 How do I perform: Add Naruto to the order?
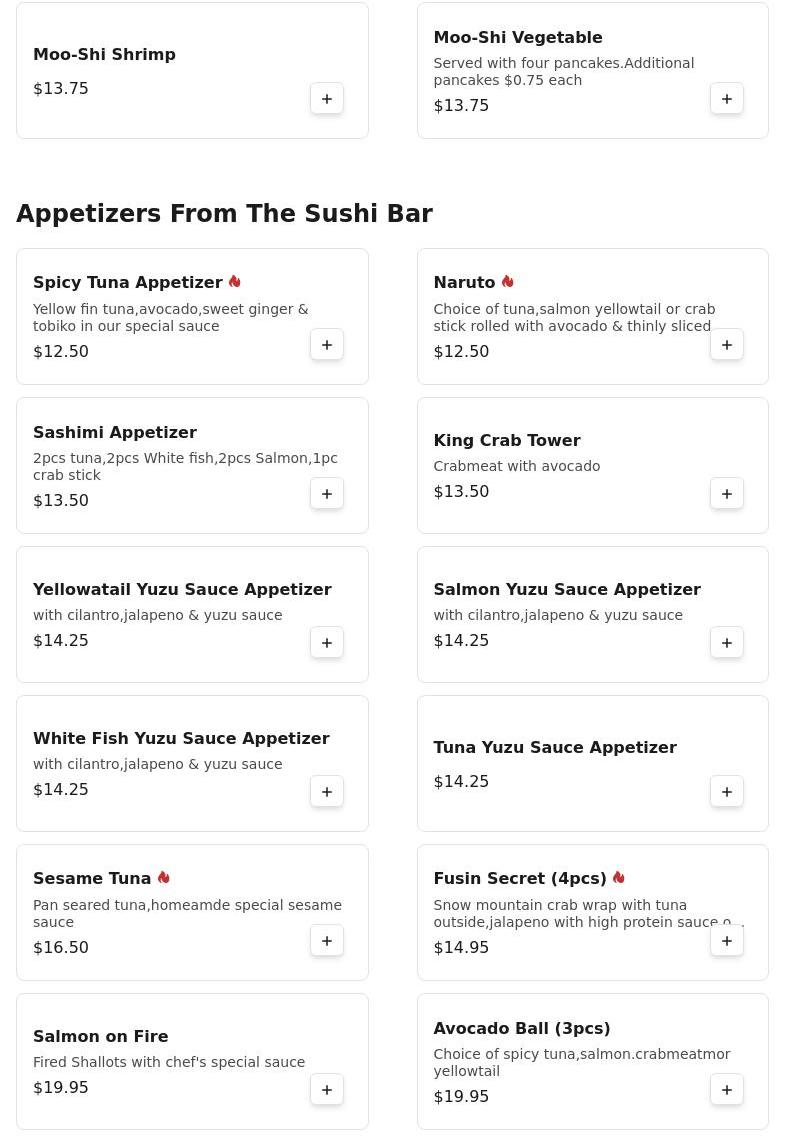[727, 345]
